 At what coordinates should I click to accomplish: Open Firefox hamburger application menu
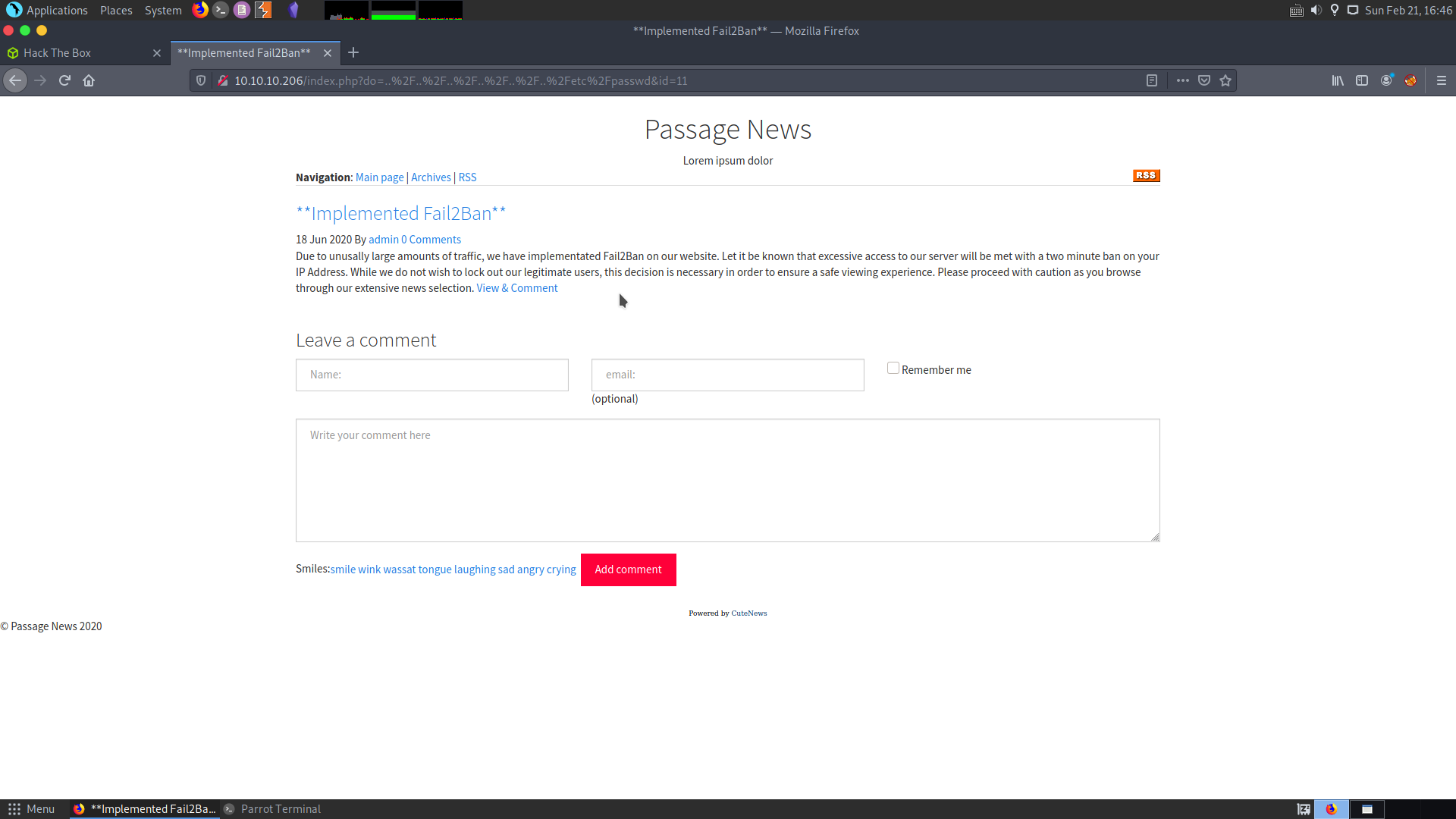[x=1441, y=80]
